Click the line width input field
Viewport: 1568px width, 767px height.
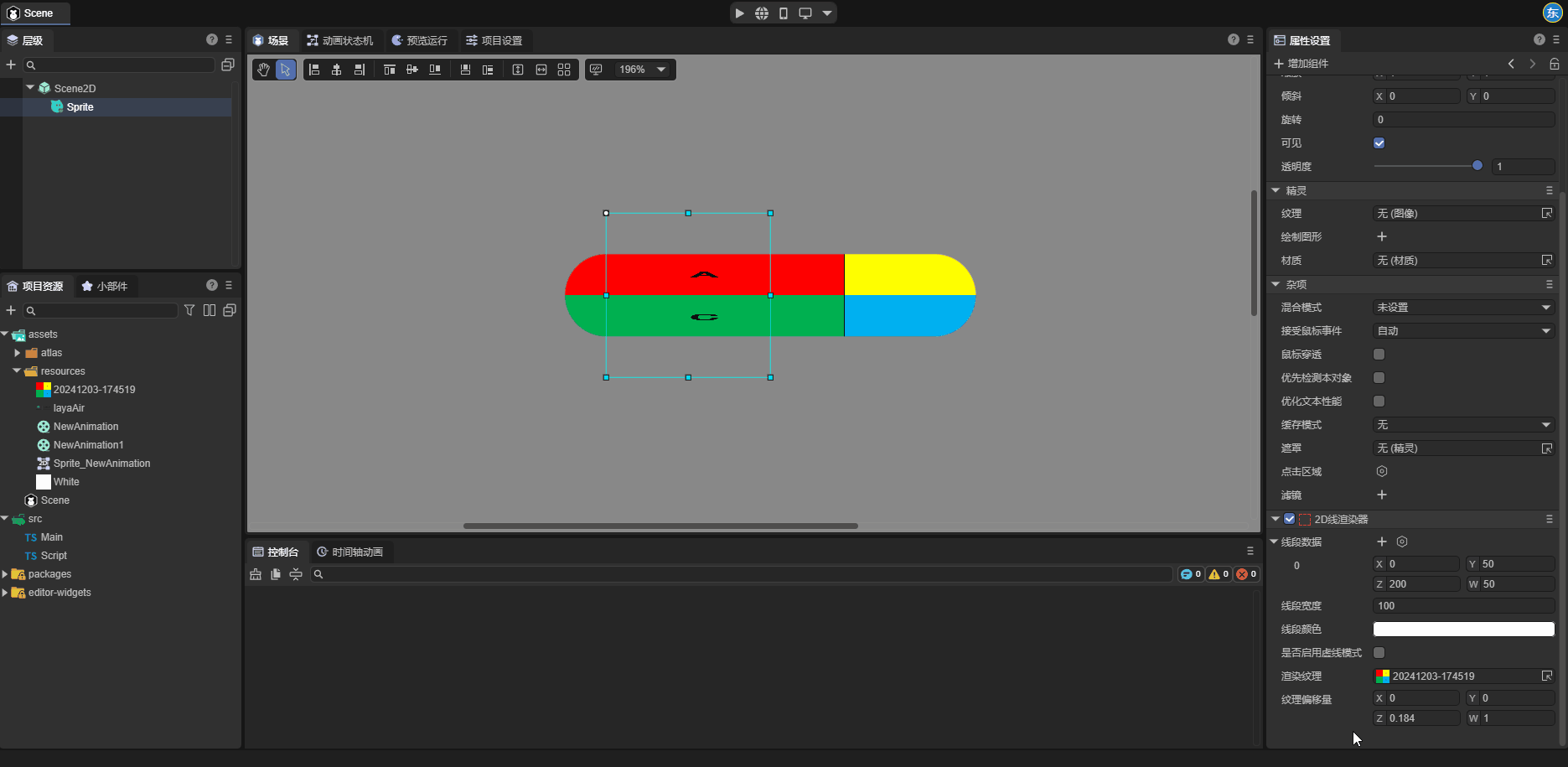click(x=1463, y=606)
